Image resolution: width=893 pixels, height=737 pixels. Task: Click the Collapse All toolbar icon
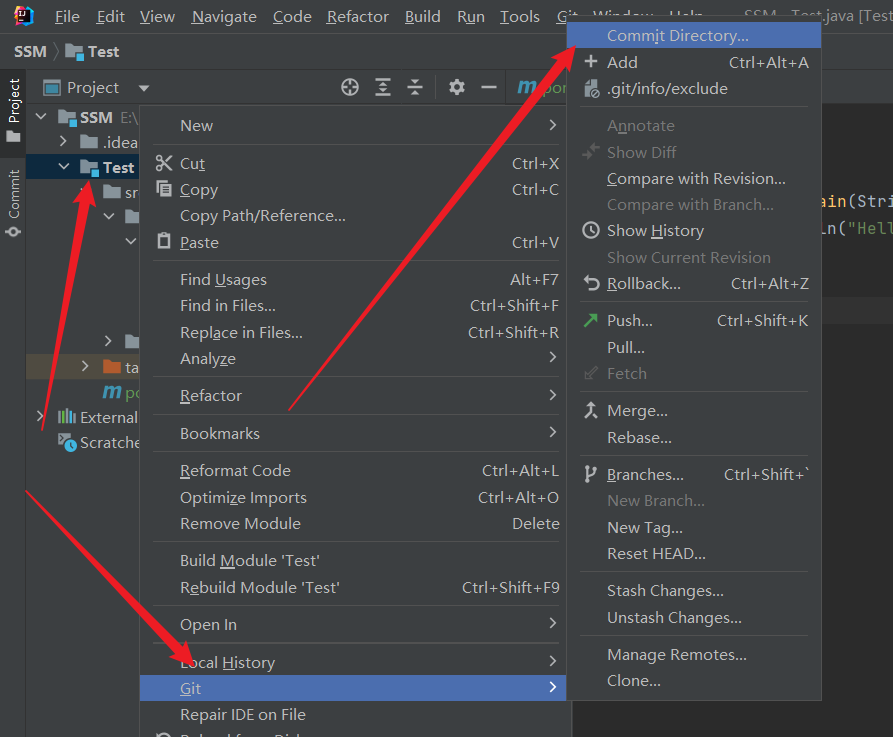[415, 87]
